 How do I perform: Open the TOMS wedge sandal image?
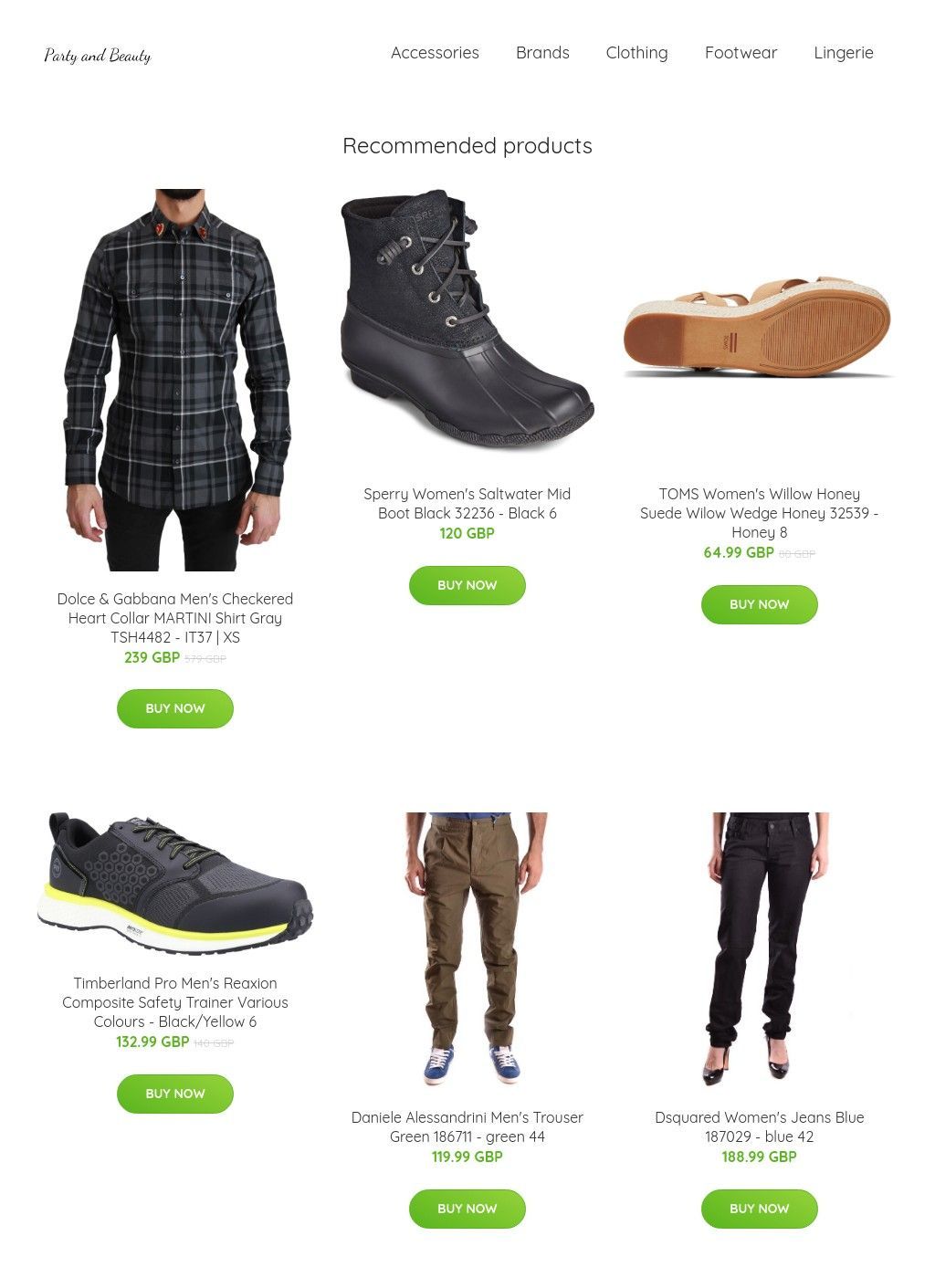(759, 328)
